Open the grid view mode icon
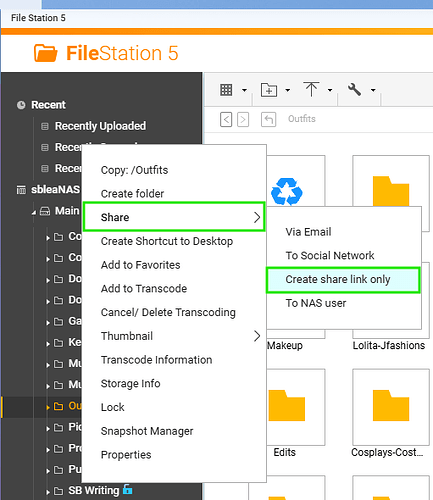This screenshot has width=433, height=500. coord(226,90)
